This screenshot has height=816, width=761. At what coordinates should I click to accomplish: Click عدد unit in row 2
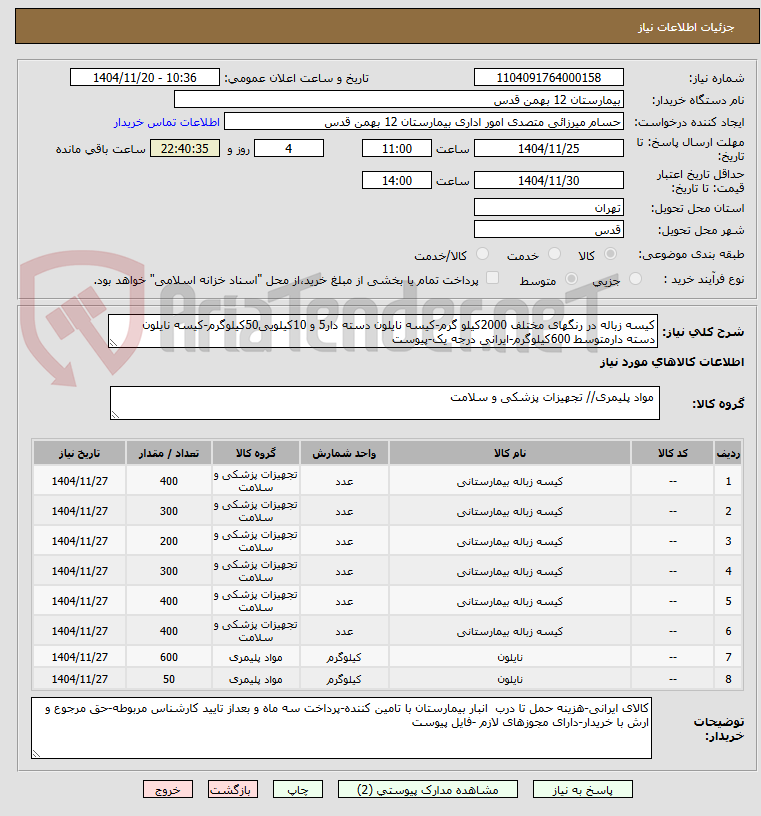click(344, 512)
